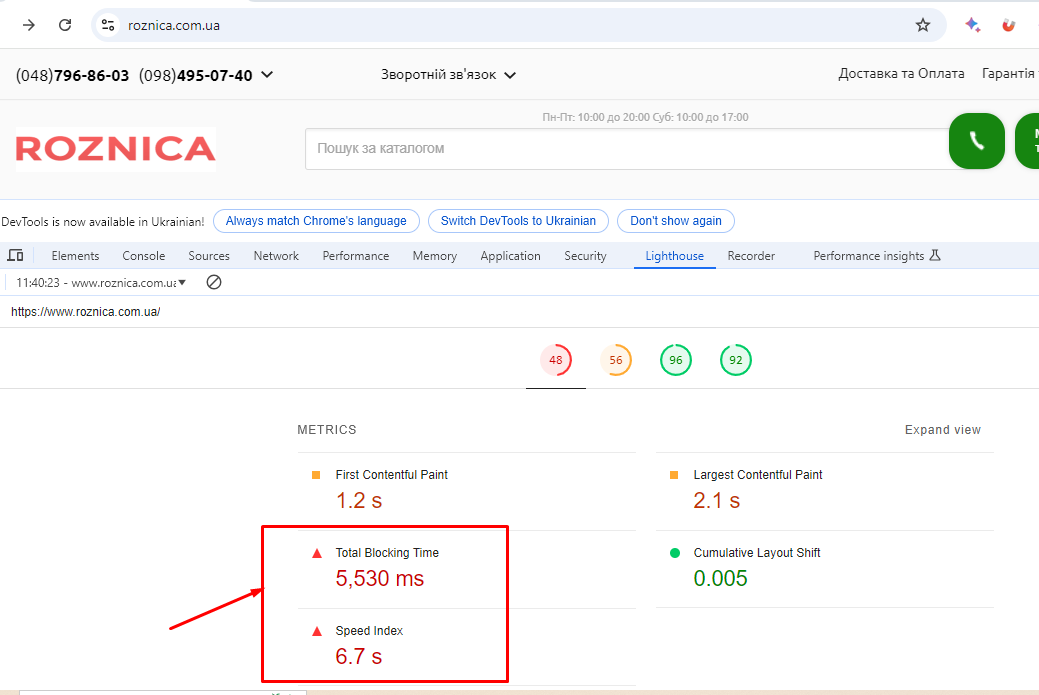The height and width of the screenshot is (695, 1039).
Task: Click Expand view in metrics section
Action: 942,430
